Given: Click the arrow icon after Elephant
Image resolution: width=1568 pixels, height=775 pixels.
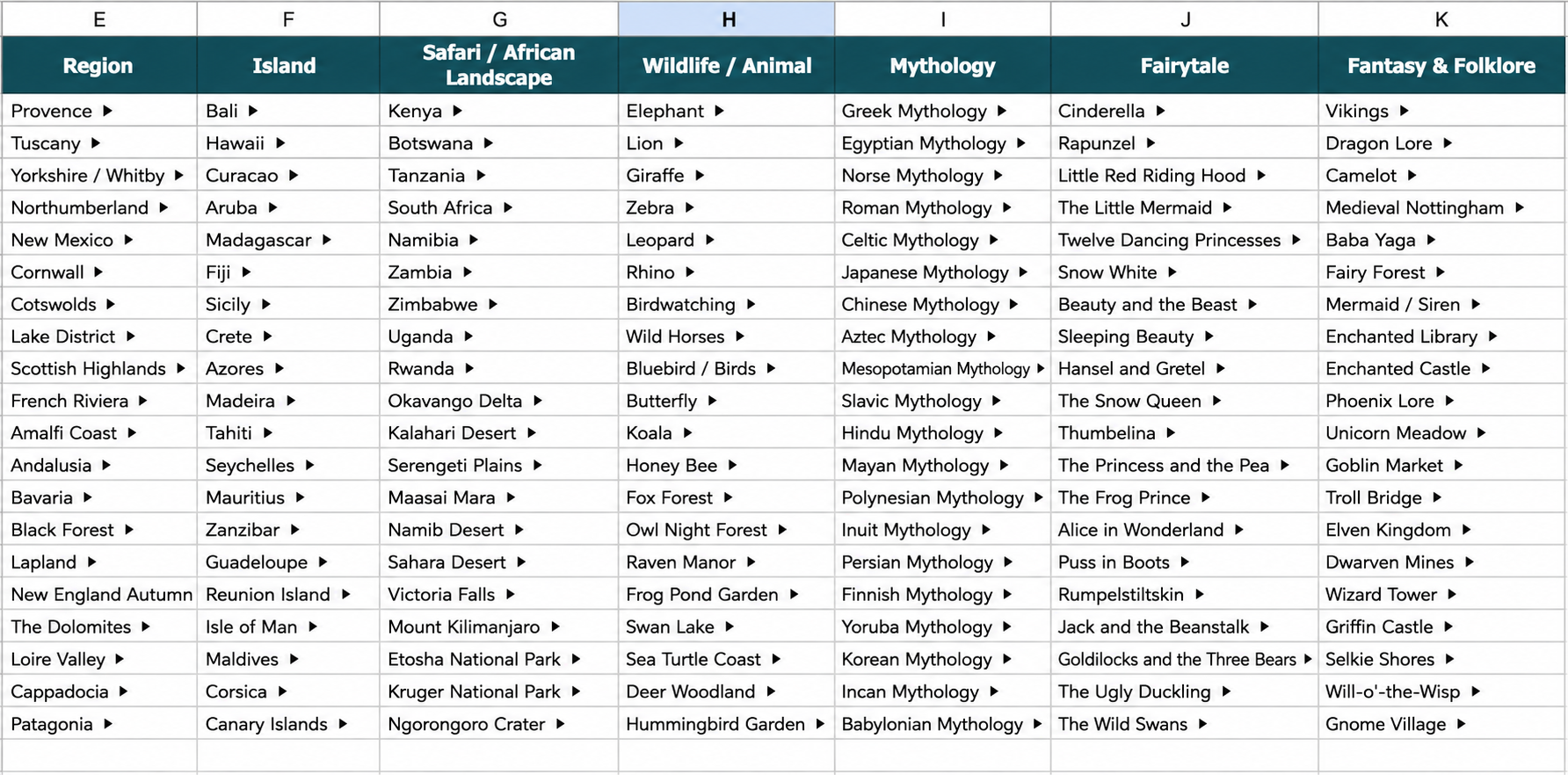Looking at the screenshot, I should point(719,111).
